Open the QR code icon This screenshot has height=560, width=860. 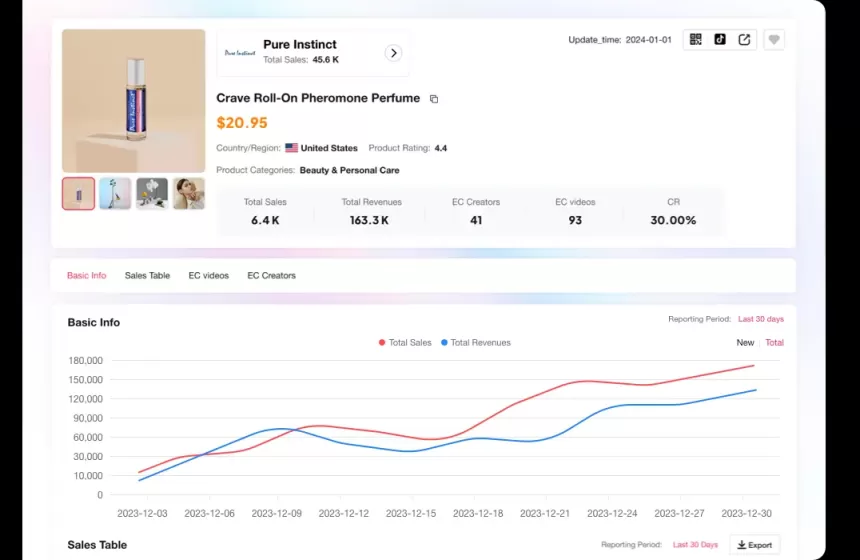pos(696,40)
